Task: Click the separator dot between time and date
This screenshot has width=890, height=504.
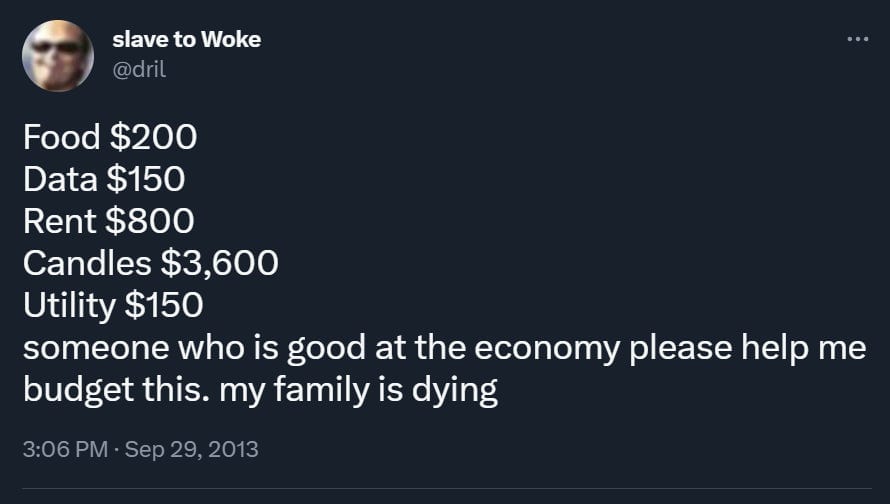Action: [115, 449]
